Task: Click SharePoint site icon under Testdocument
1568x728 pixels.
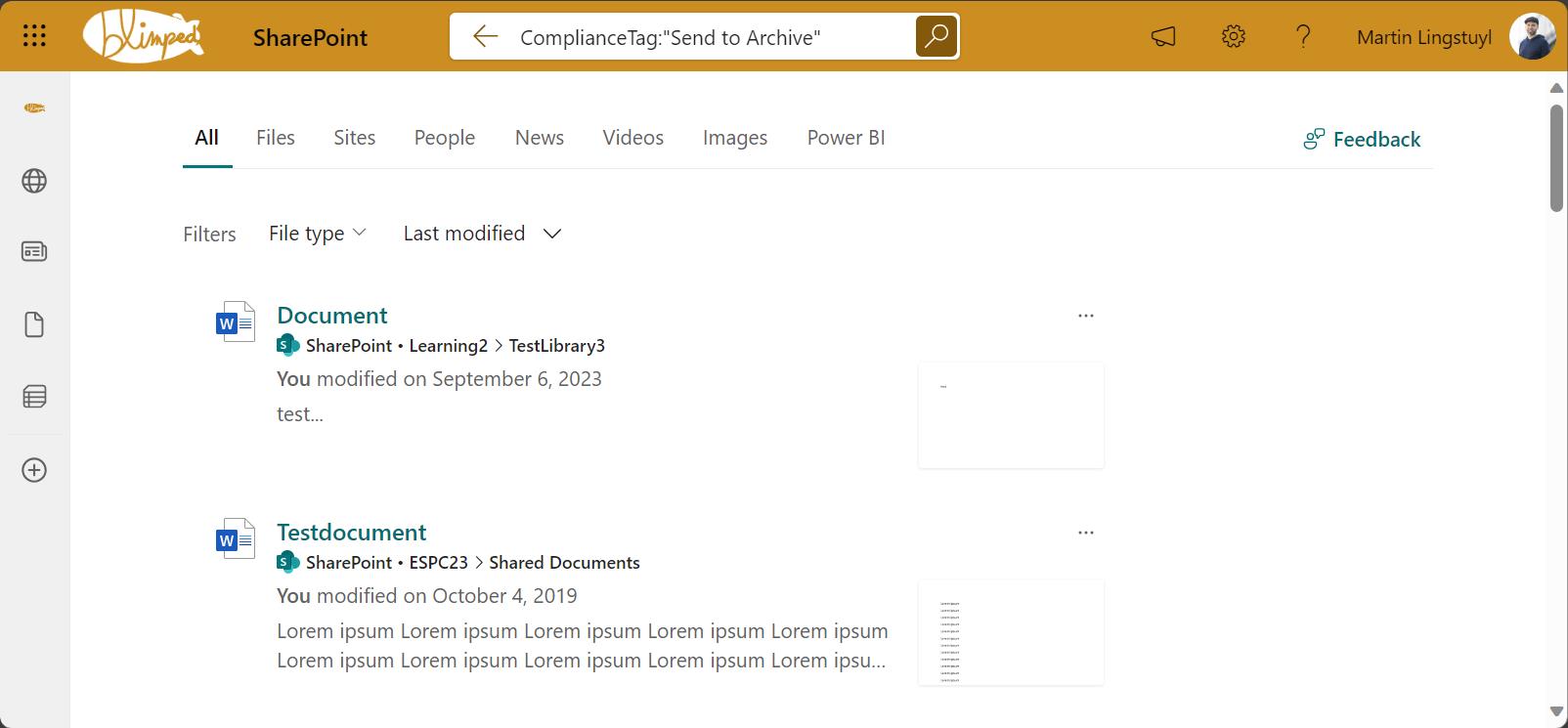Action: tap(288, 562)
